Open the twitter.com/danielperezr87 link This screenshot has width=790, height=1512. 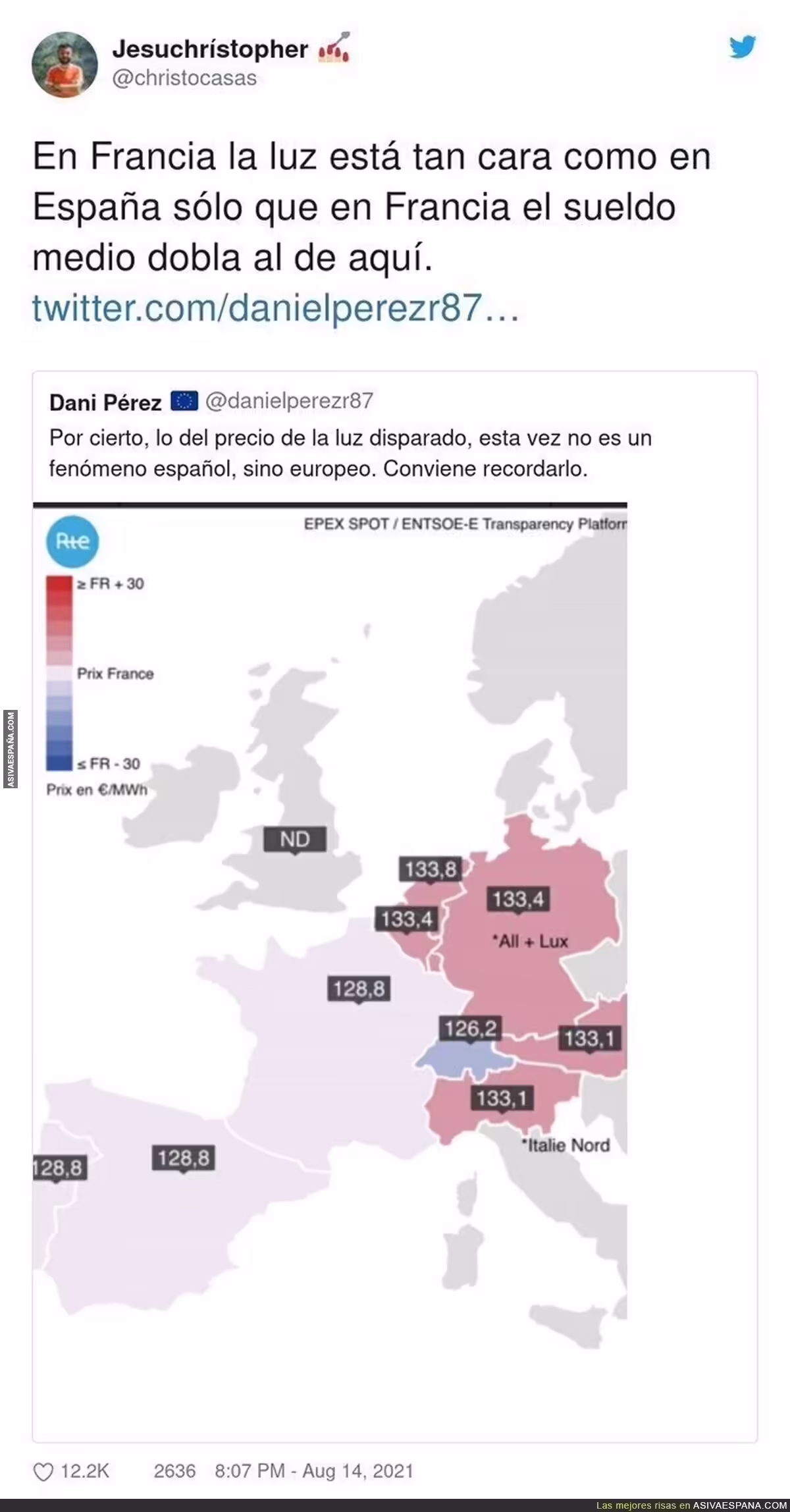[275, 308]
